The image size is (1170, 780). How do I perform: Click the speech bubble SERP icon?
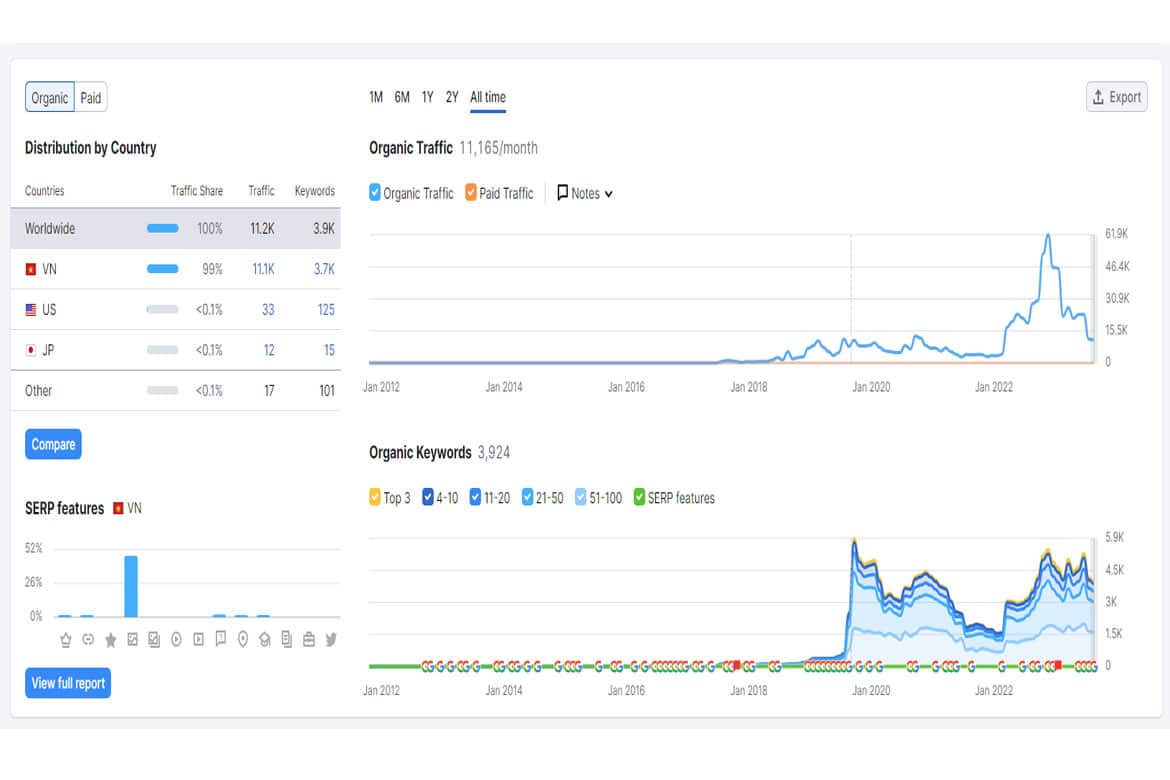click(220, 639)
